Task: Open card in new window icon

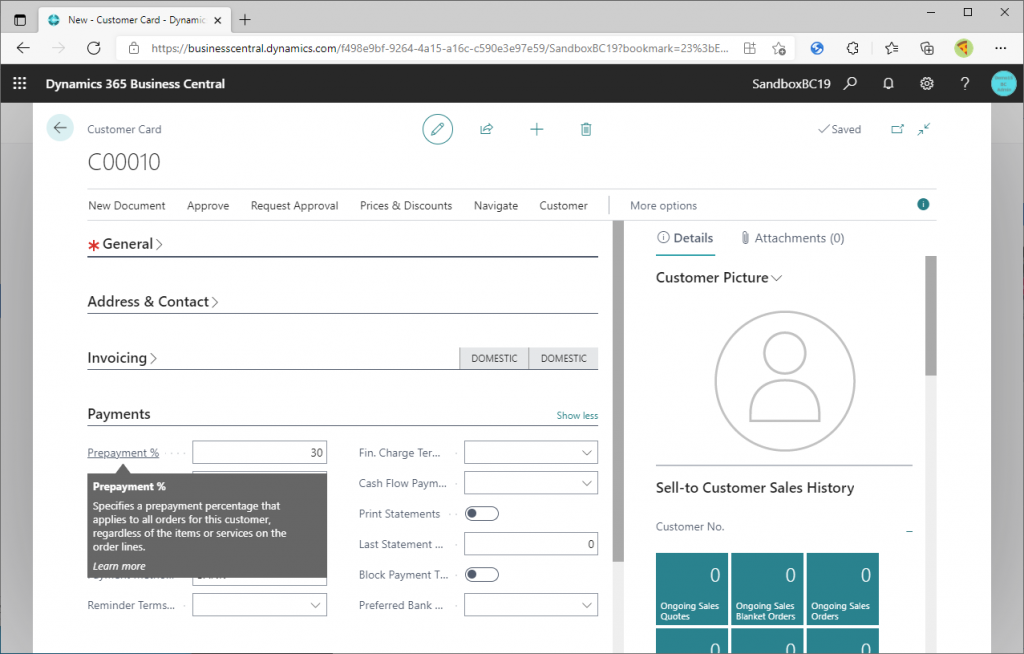Action: (898, 129)
